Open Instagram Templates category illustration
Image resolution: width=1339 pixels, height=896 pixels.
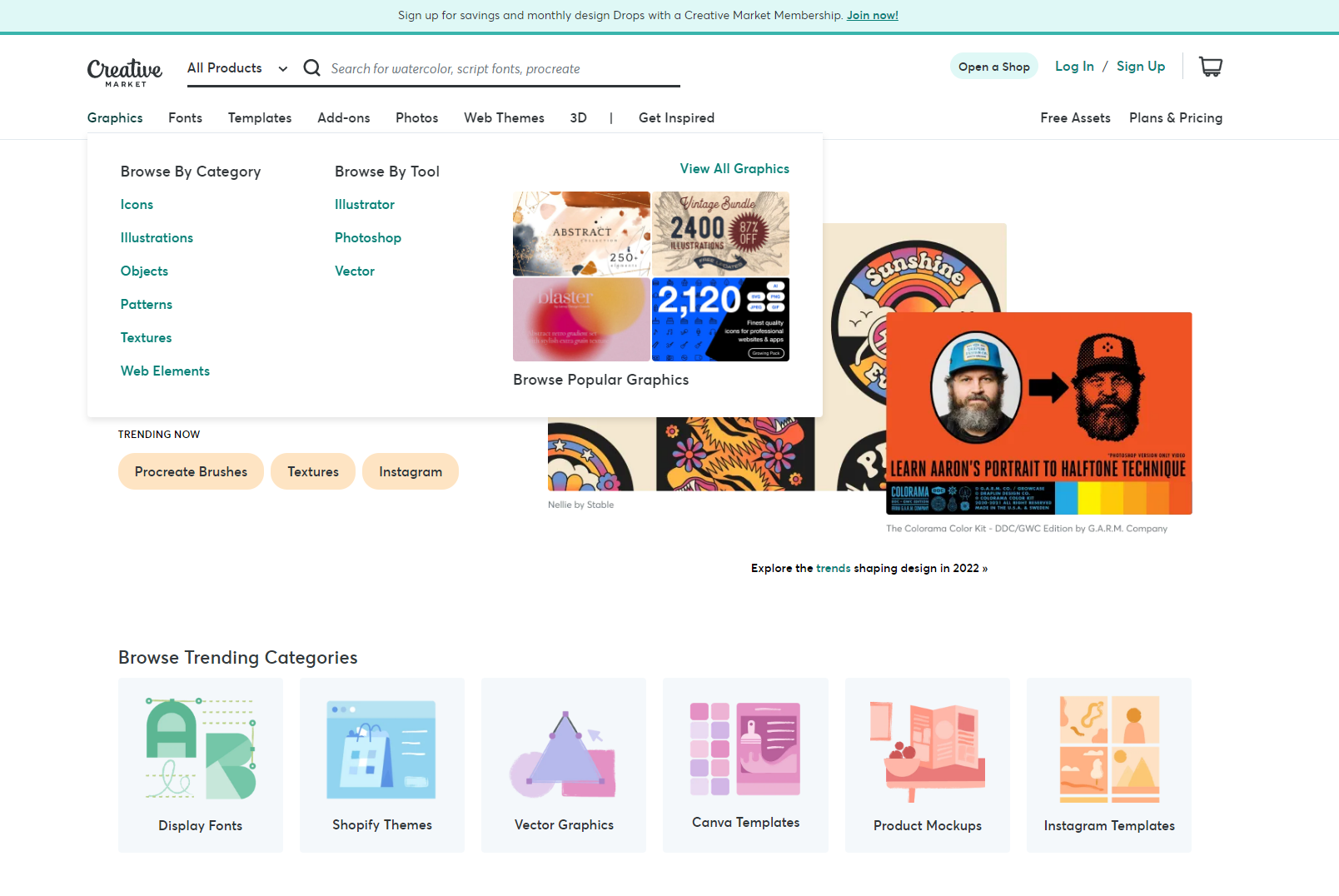click(x=1109, y=749)
